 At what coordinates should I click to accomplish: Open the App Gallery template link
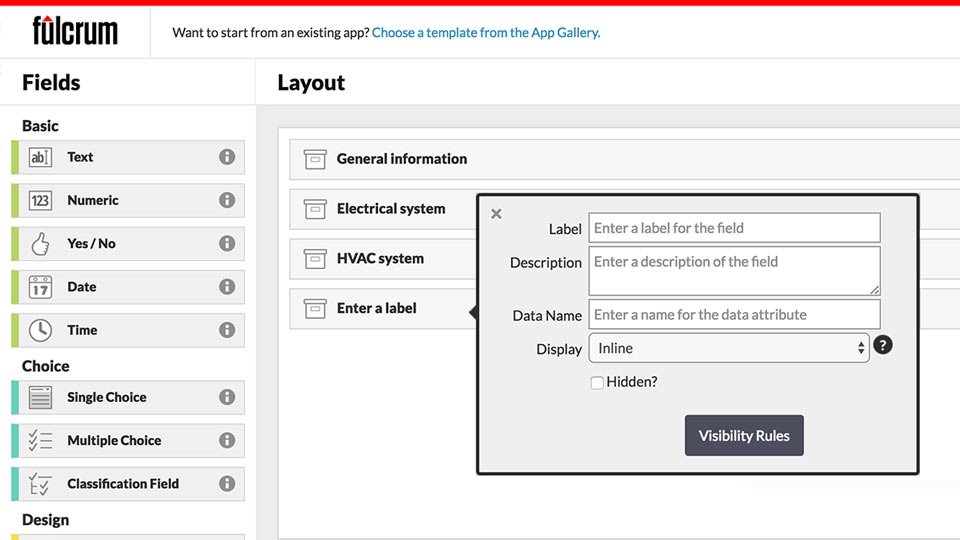(x=486, y=32)
